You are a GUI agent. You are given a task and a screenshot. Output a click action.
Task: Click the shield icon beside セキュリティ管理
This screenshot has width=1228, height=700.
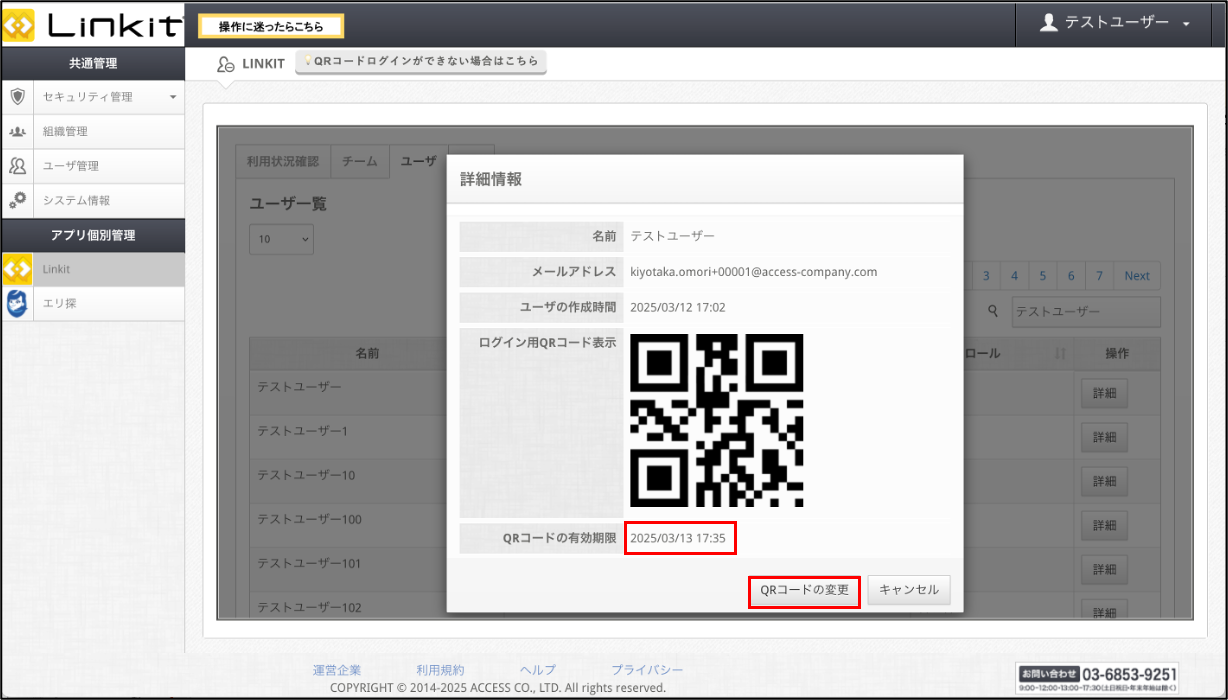click(18, 97)
